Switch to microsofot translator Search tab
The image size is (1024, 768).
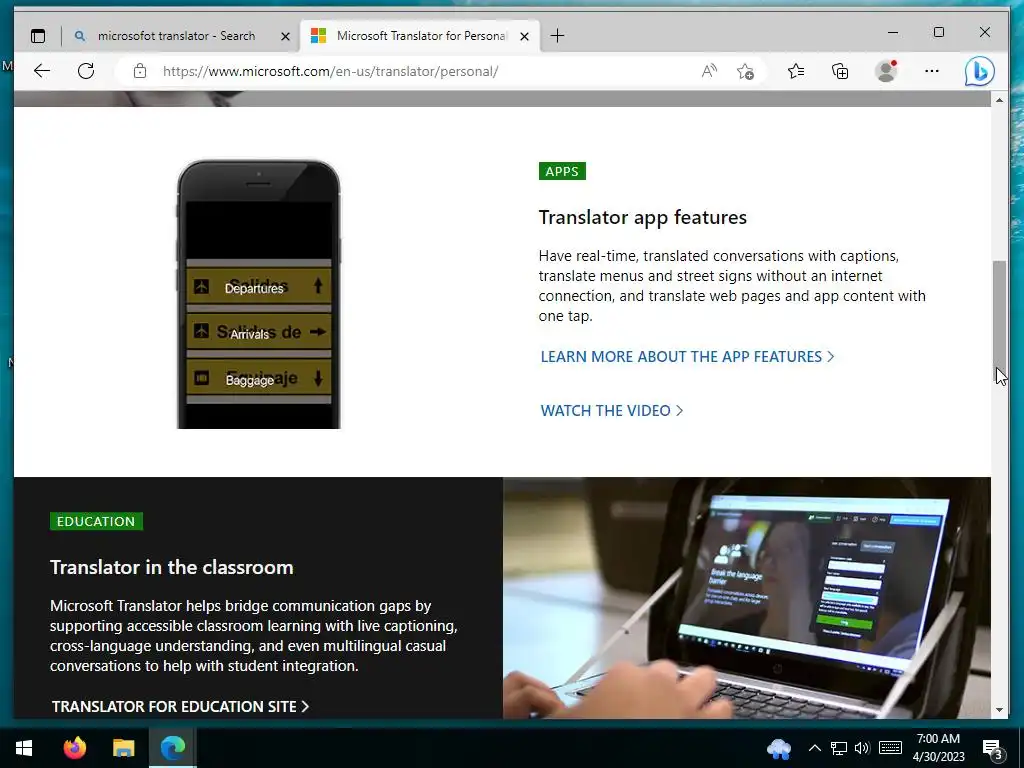177,36
